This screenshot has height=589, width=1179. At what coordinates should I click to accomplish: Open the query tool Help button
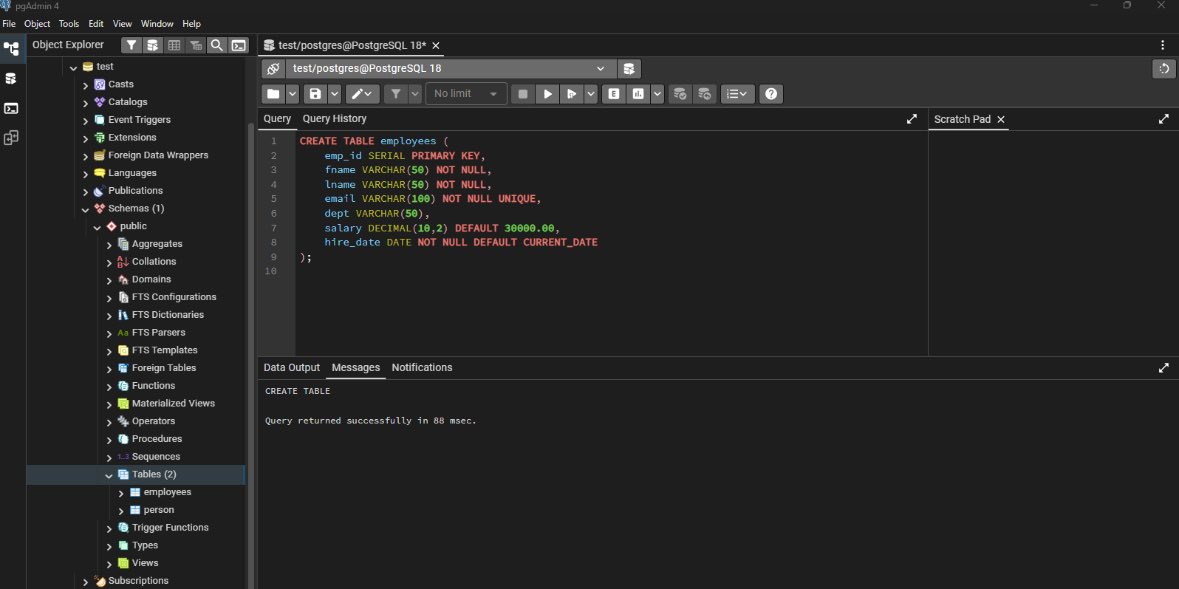tap(771, 94)
